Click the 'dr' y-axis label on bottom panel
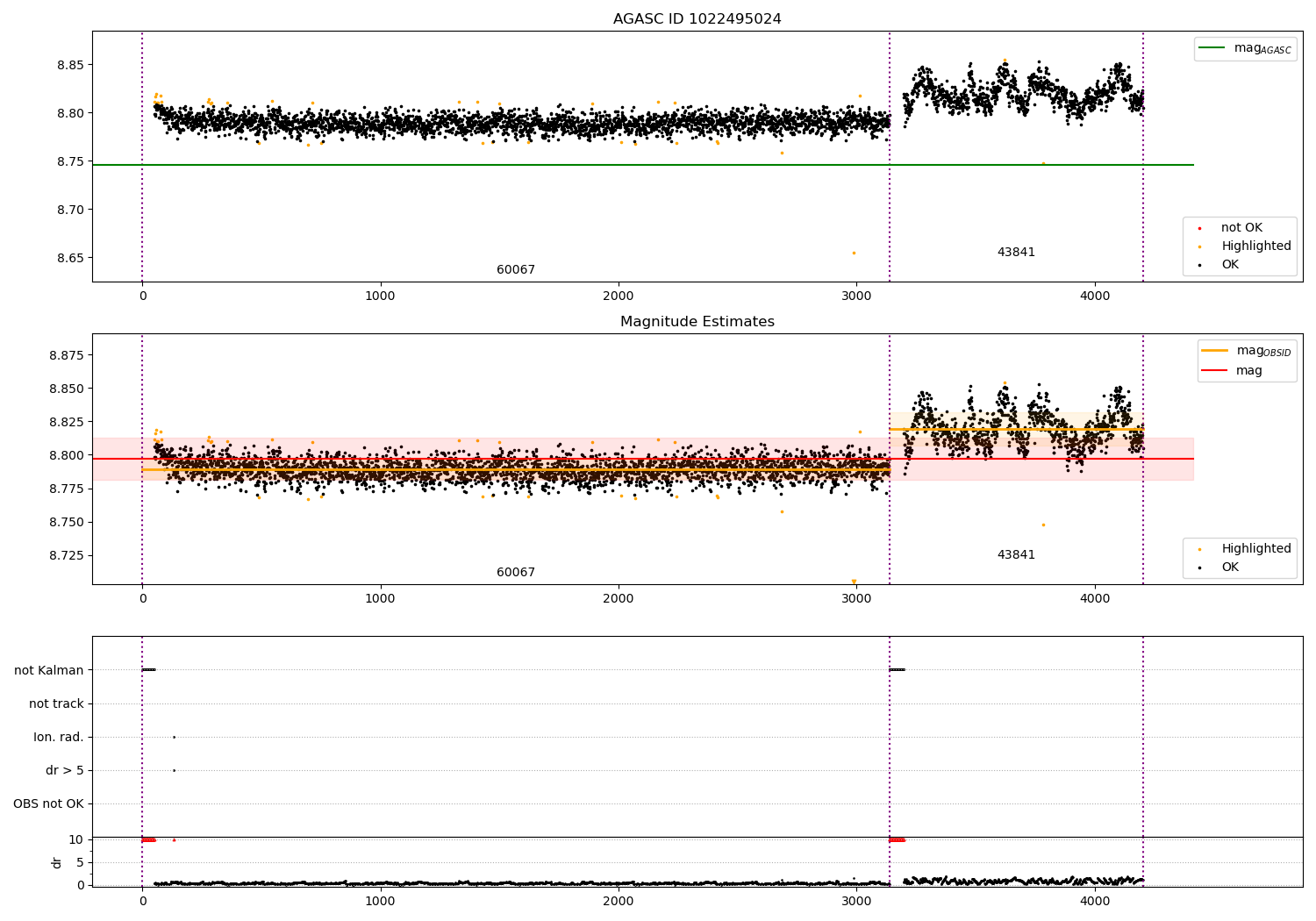The height and width of the screenshot is (921, 1316). (x=57, y=862)
